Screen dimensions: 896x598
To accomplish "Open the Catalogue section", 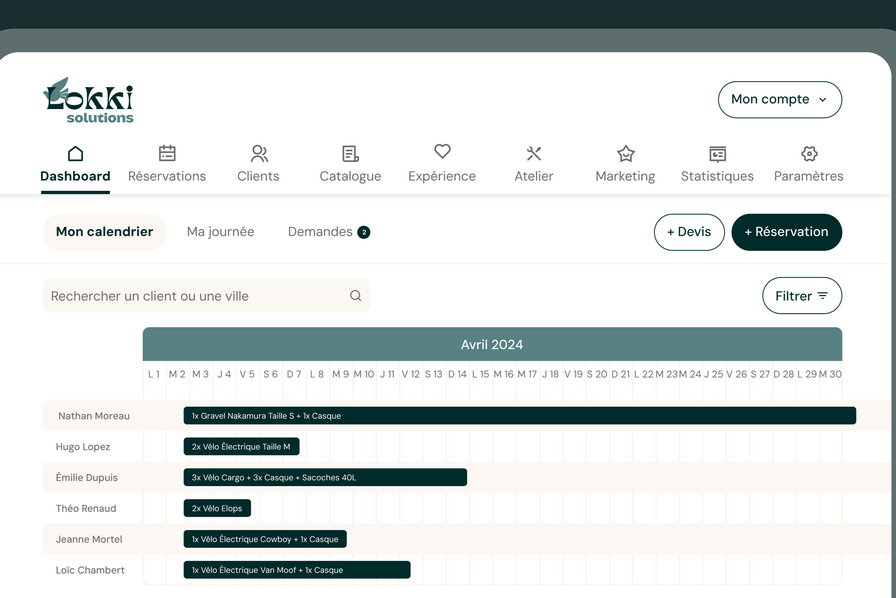I will pyautogui.click(x=350, y=176).
